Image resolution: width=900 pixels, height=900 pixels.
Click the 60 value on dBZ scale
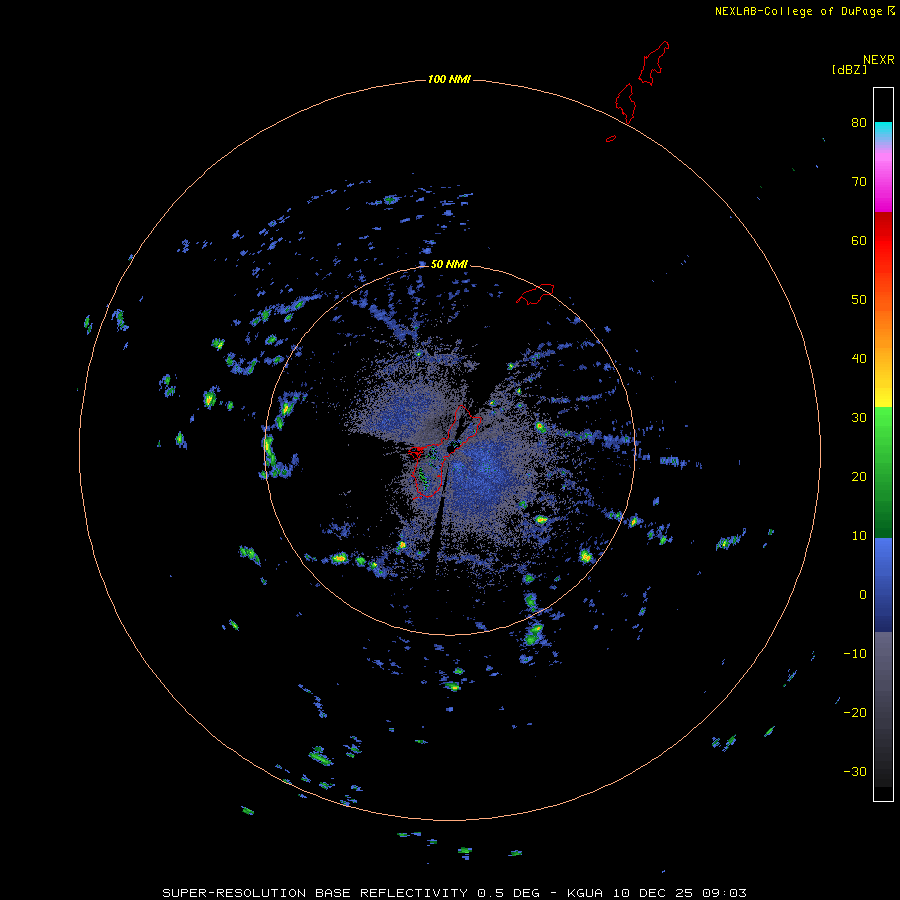tap(859, 241)
